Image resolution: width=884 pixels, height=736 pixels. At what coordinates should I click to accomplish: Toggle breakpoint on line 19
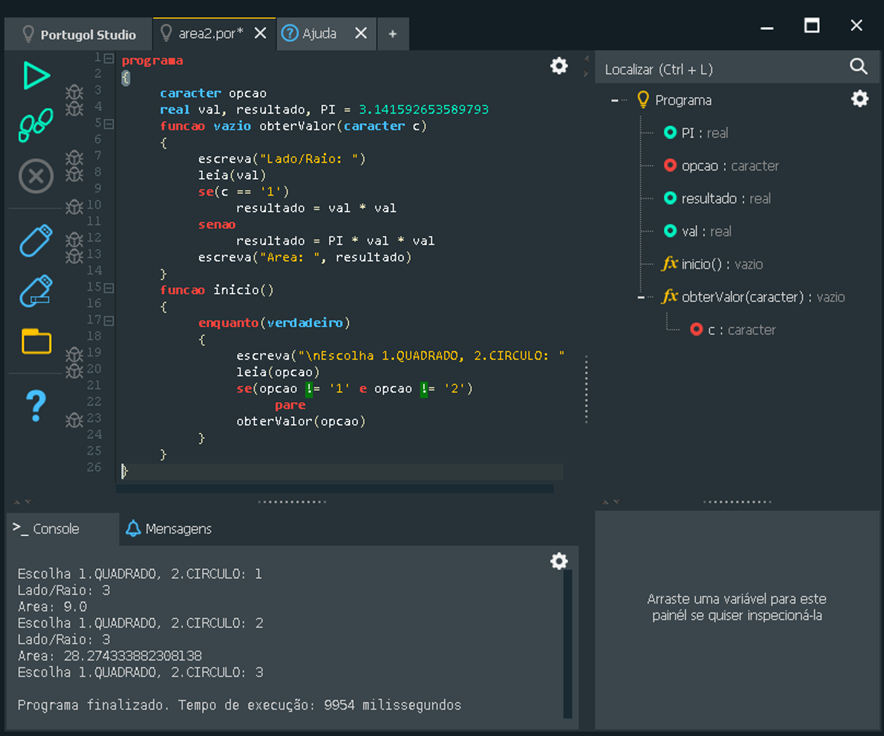pos(74,354)
